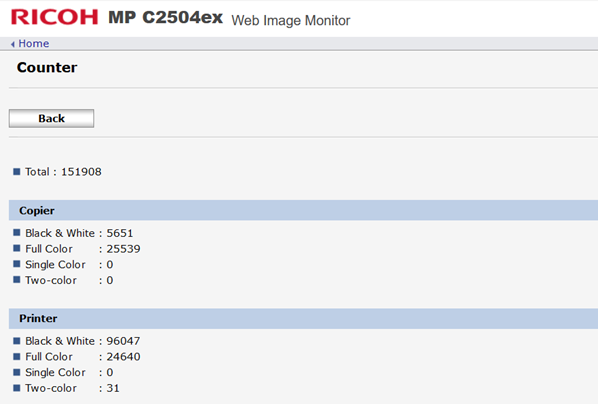Click the Copier Full Color bullet icon
The height and width of the screenshot is (404, 598).
pos(16,248)
